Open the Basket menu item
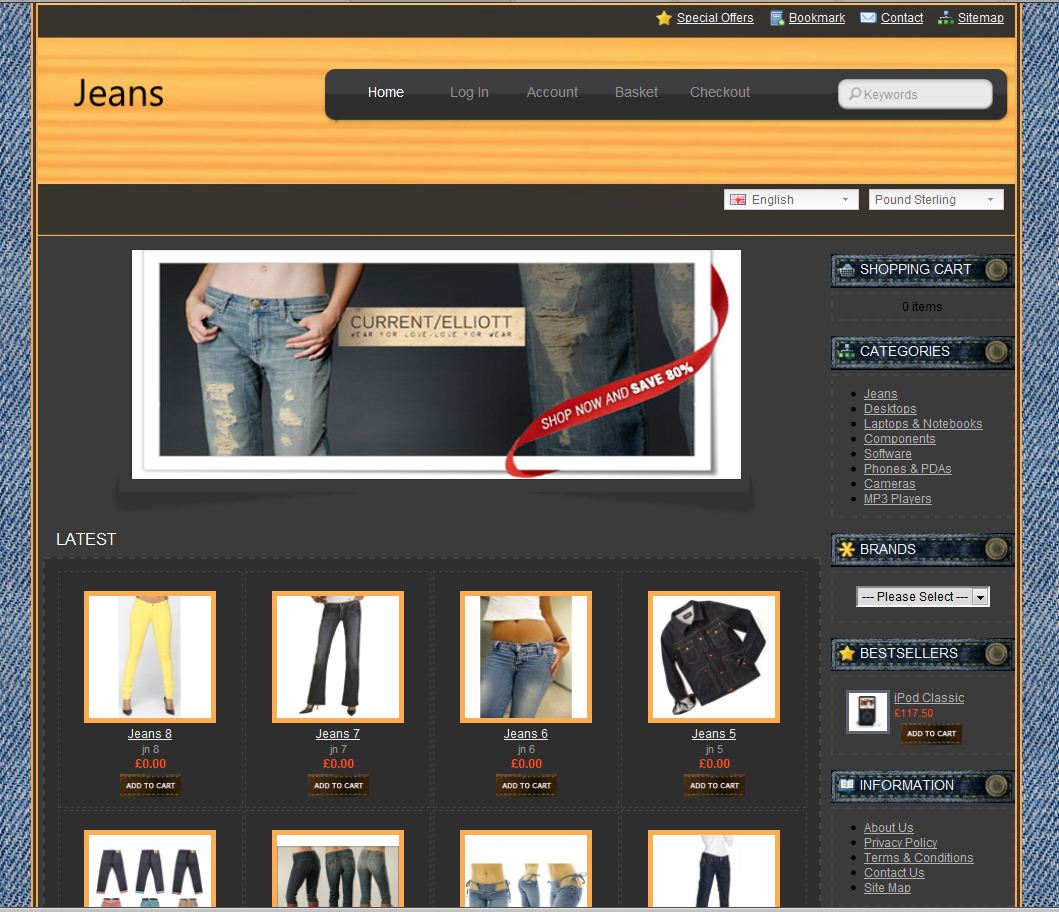The width and height of the screenshot is (1059, 912). (x=636, y=93)
